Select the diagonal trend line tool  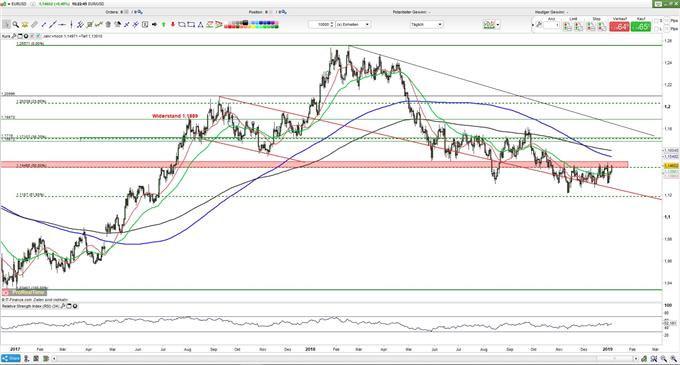[x=53, y=25]
